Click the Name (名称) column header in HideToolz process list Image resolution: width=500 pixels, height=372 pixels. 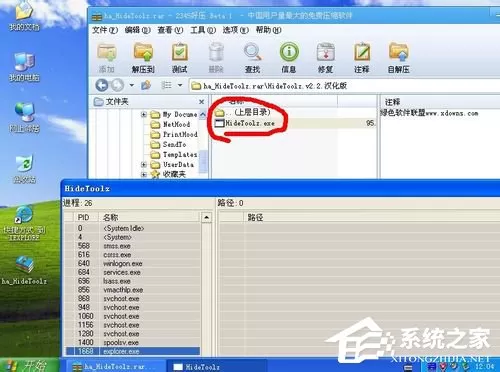150,218
